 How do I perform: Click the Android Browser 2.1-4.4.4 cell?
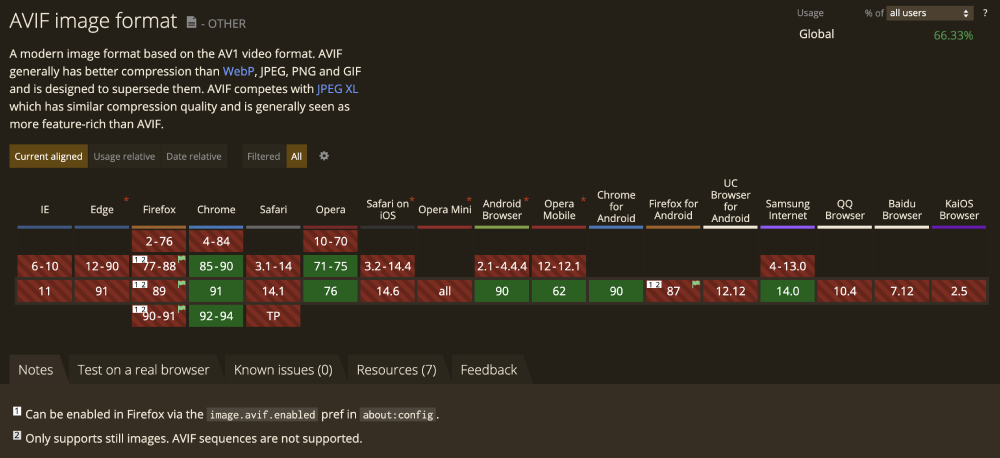pyautogui.click(x=502, y=266)
